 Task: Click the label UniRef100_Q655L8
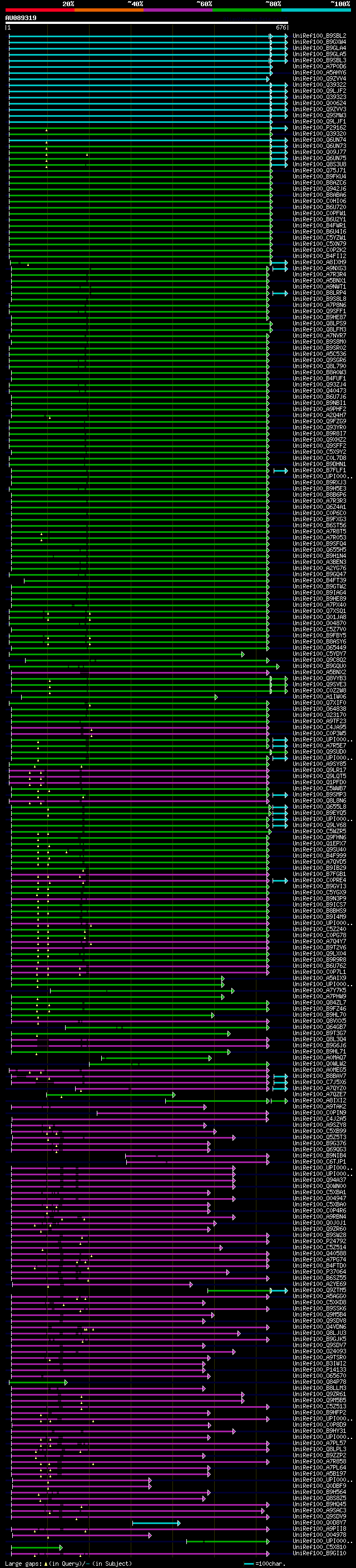tap(319, 807)
